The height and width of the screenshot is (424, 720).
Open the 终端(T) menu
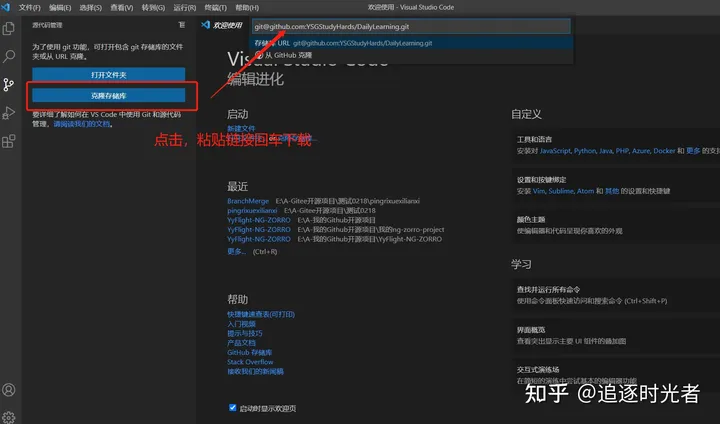[215, 7]
